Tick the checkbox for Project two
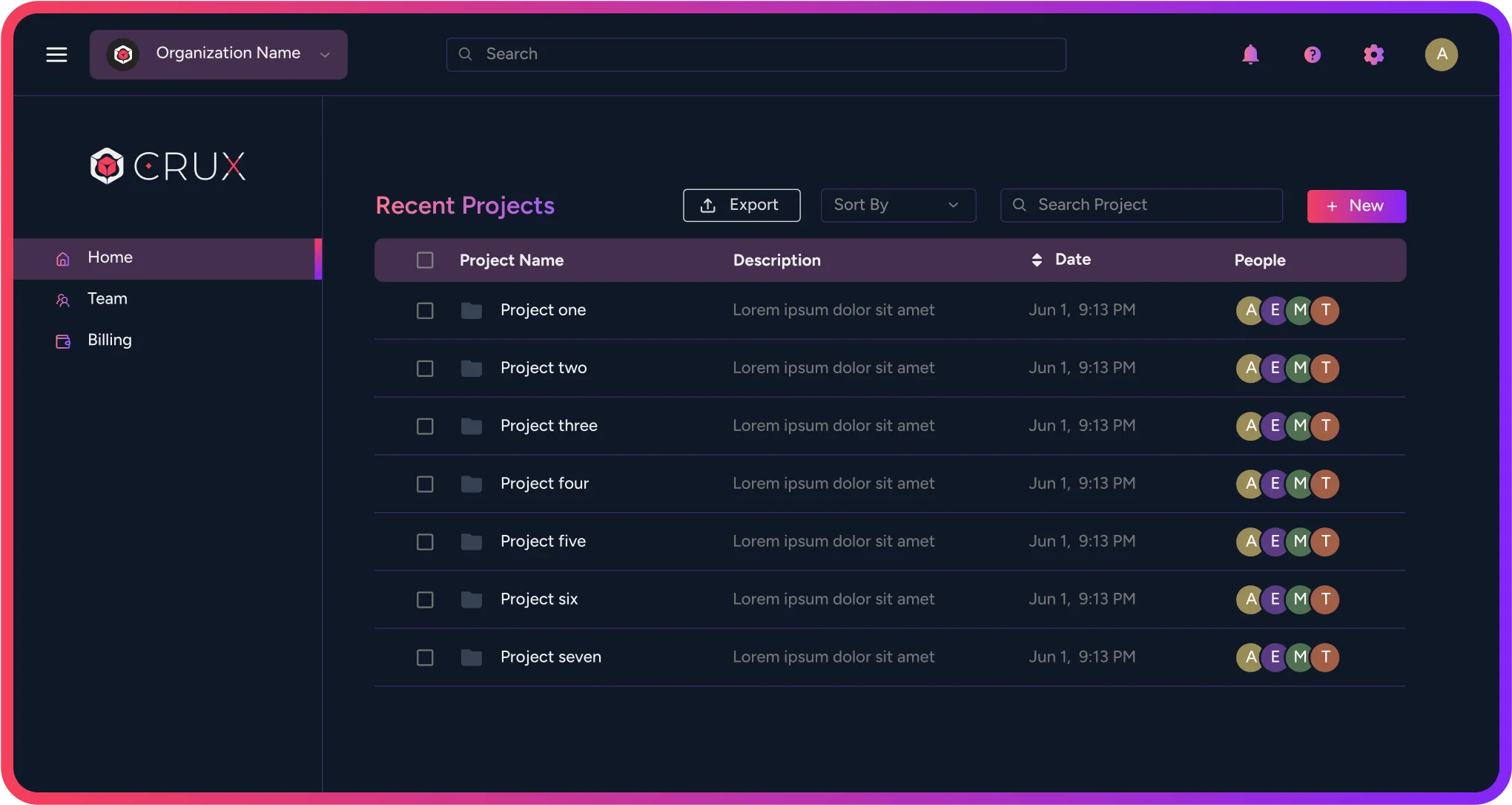Screen dimensions: 1512x805 tap(425, 369)
